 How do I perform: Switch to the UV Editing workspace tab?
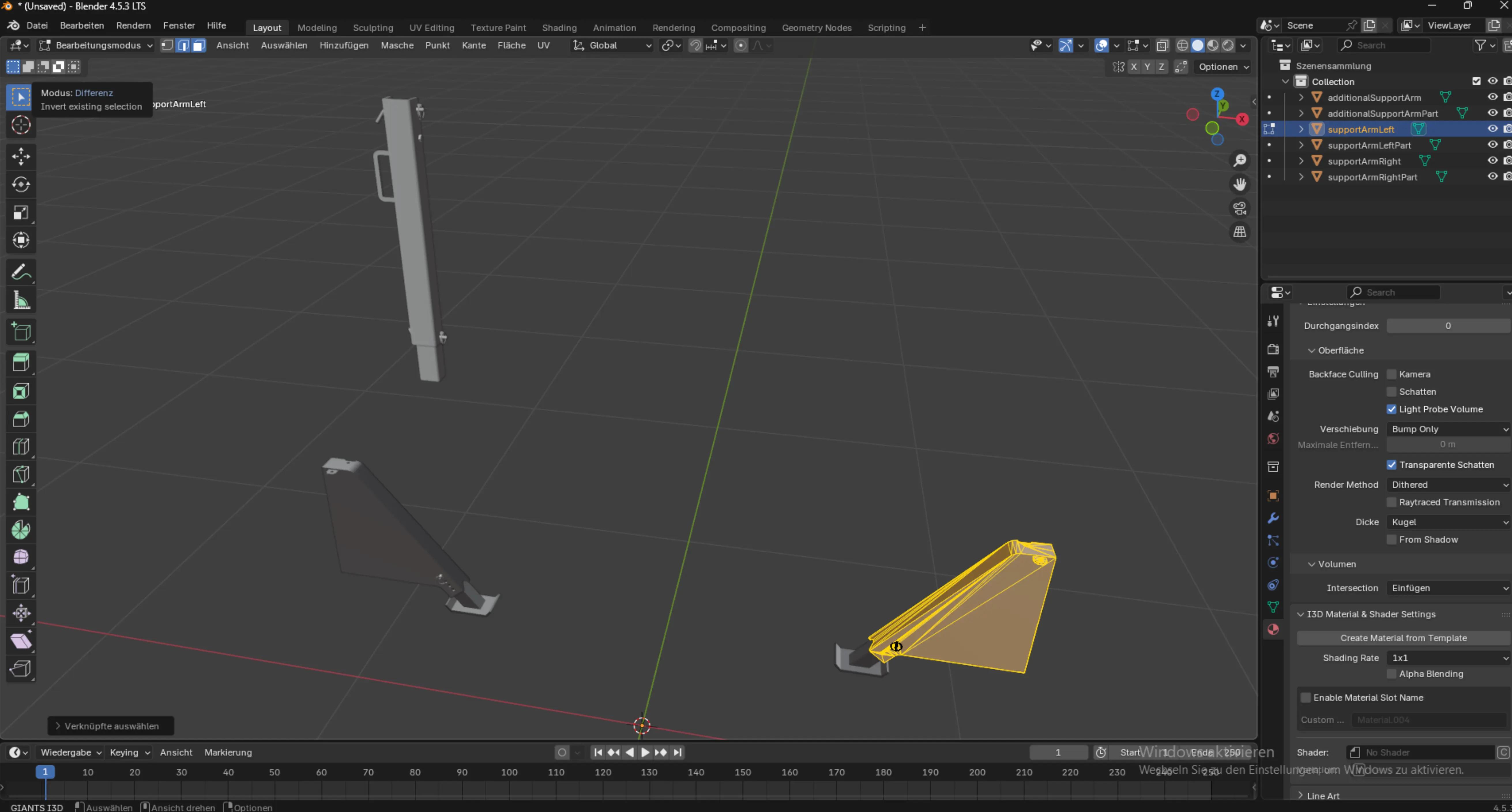pos(431,28)
